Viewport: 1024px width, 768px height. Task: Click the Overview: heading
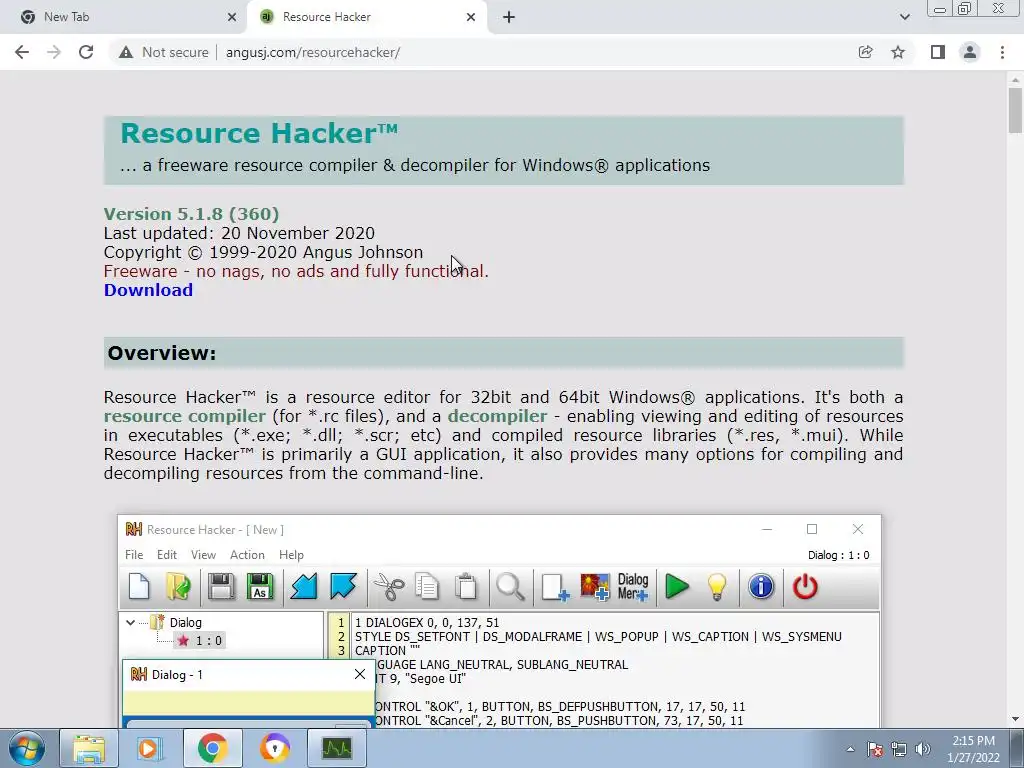[x=161, y=353]
